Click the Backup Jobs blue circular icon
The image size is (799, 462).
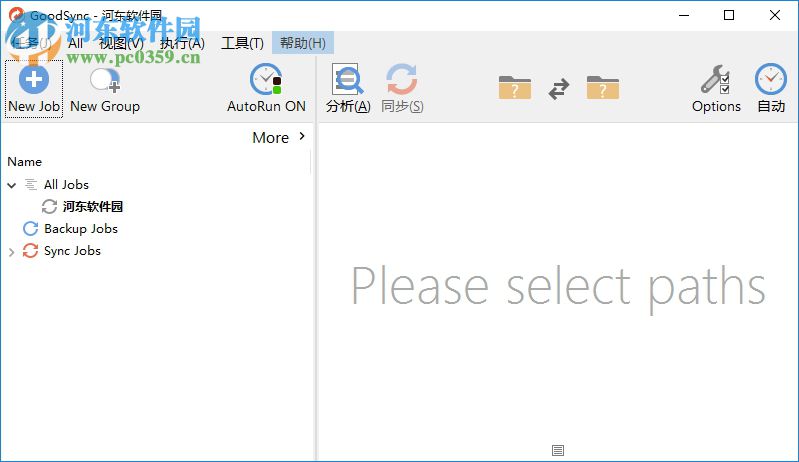tap(31, 229)
